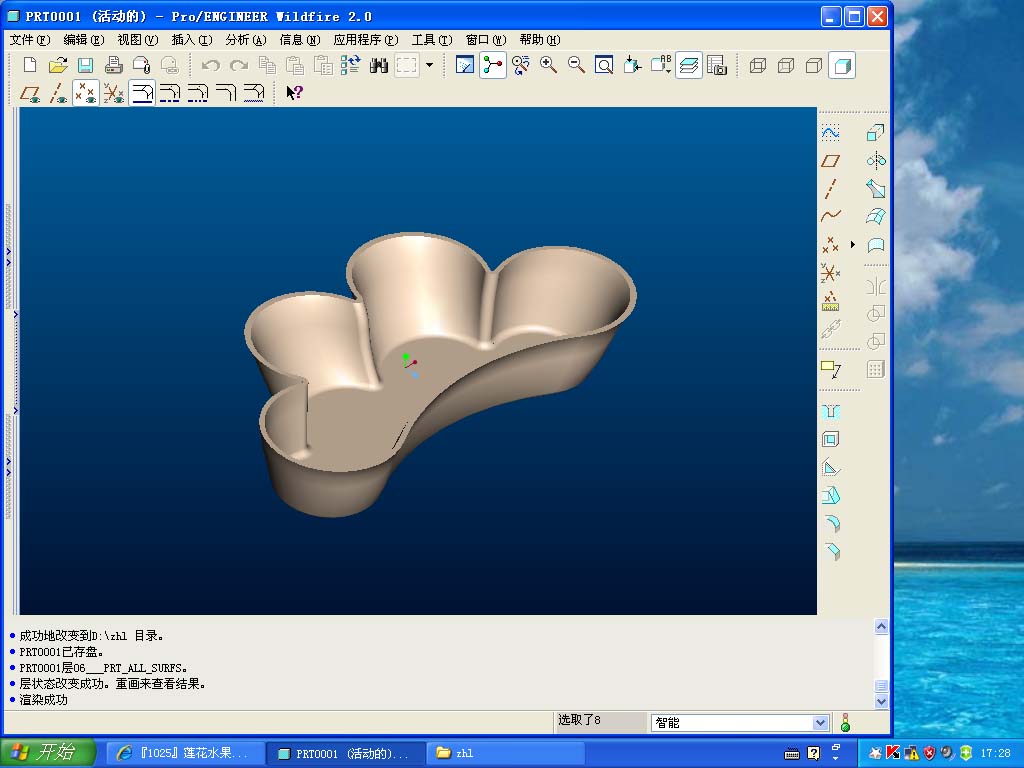Click the 开始 Start button

coord(47,752)
